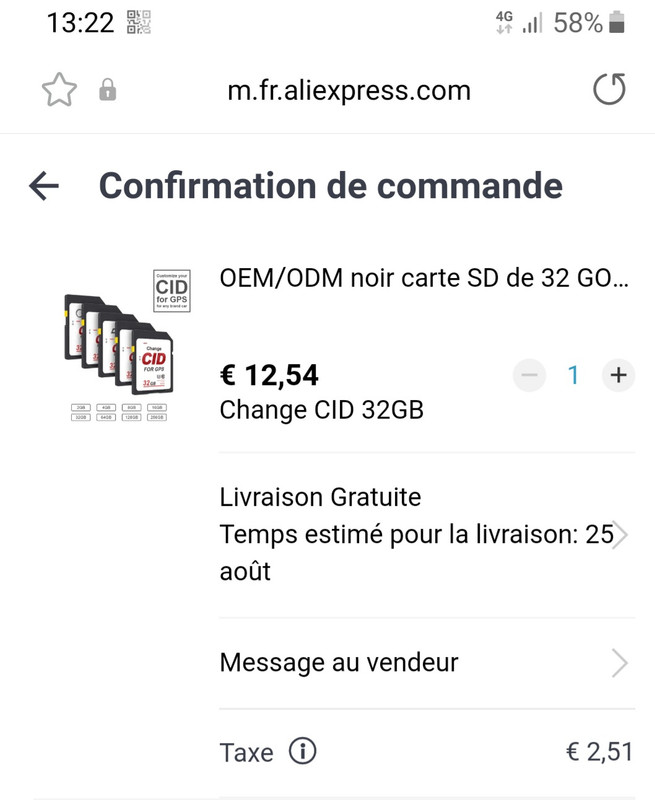Decrease quantity with the minus button
The width and height of the screenshot is (655, 800).
(530, 376)
